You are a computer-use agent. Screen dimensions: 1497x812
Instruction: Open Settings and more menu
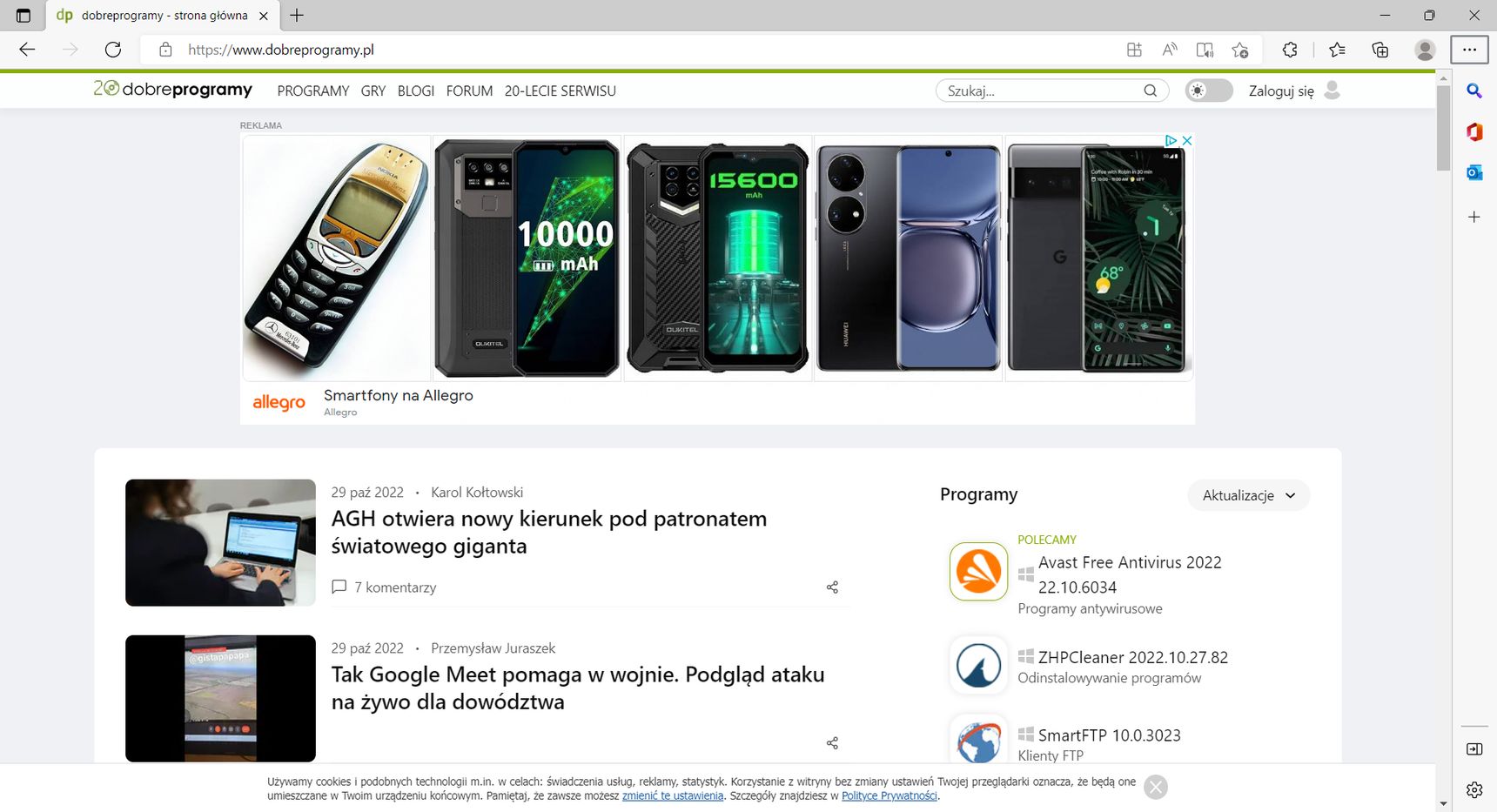(1470, 50)
